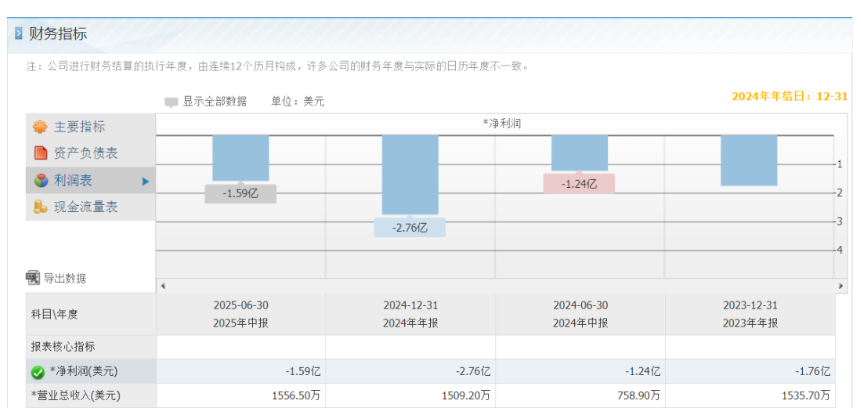Select the *营业总收入(美元) row label
The width and height of the screenshot is (861, 419).
pyautogui.click(x=91, y=395)
